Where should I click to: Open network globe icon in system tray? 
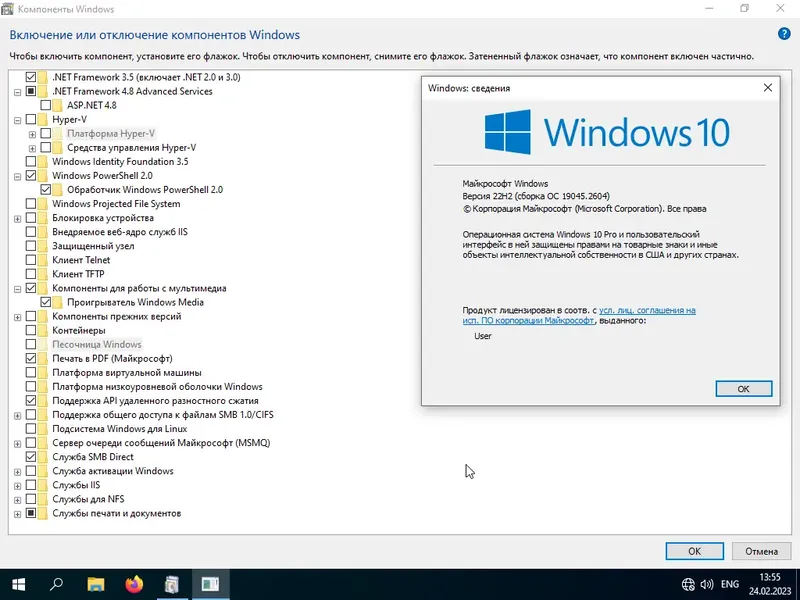pos(688,584)
